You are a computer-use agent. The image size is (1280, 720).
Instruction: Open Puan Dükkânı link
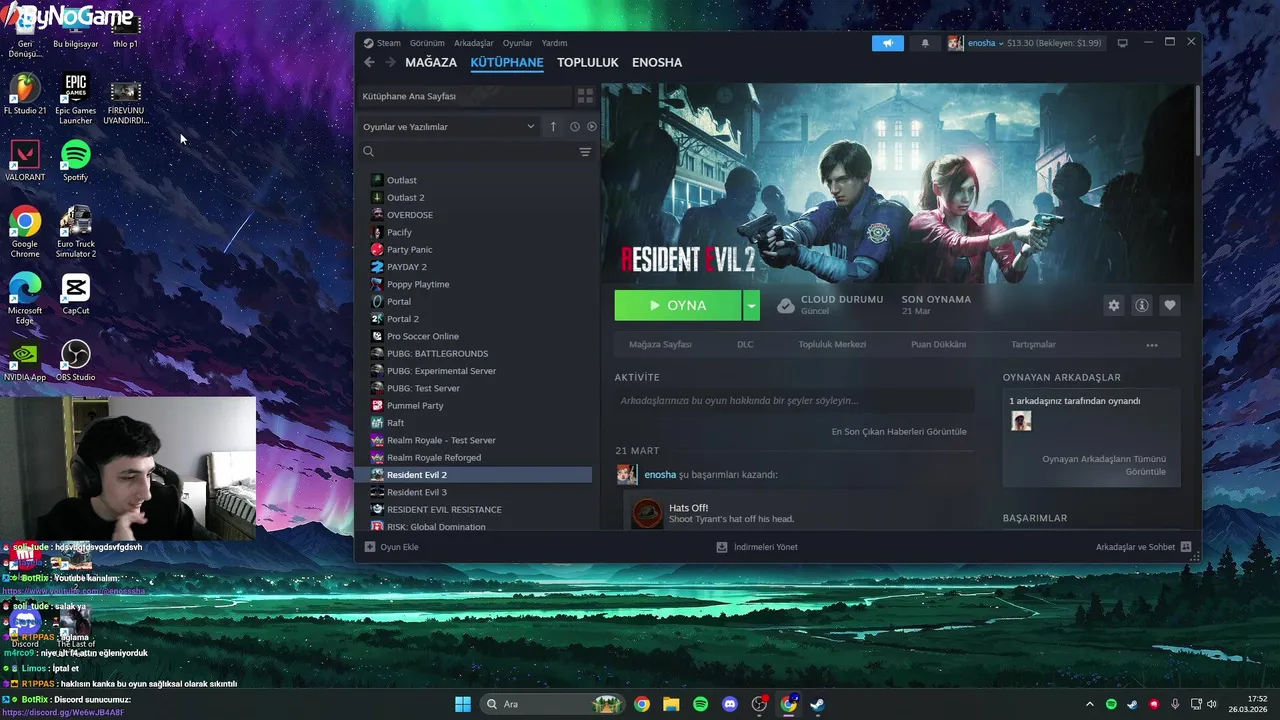938,345
